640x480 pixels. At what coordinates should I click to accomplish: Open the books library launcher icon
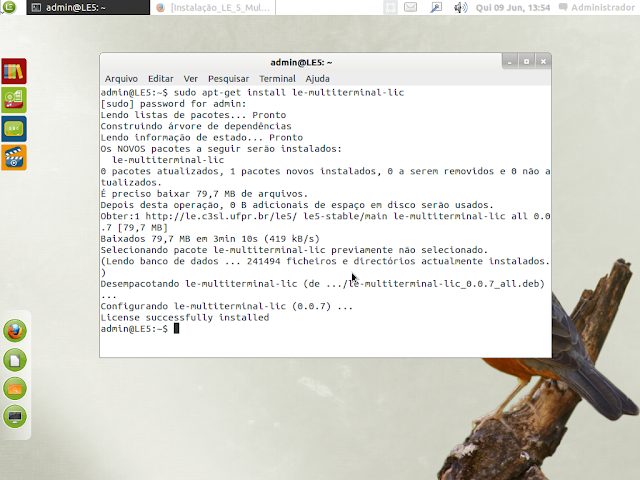pyautogui.click(x=14, y=71)
